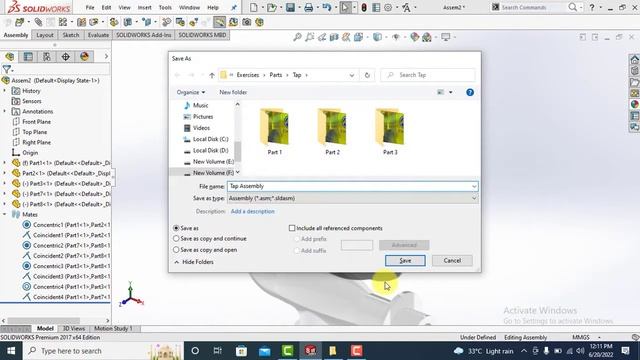Click 'Add a description' link
640x360 pixels.
click(253, 211)
